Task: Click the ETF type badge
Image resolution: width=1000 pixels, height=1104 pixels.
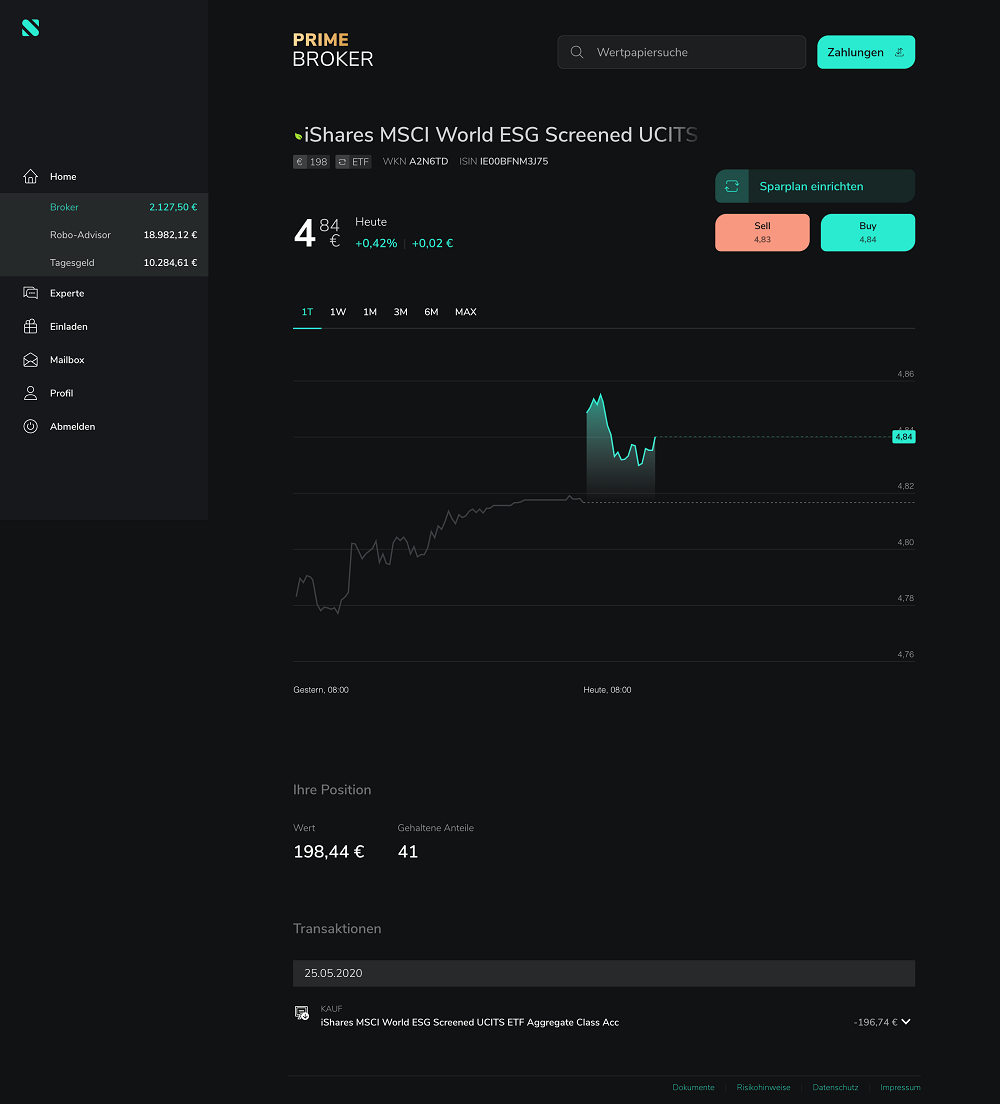Action: 354,162
